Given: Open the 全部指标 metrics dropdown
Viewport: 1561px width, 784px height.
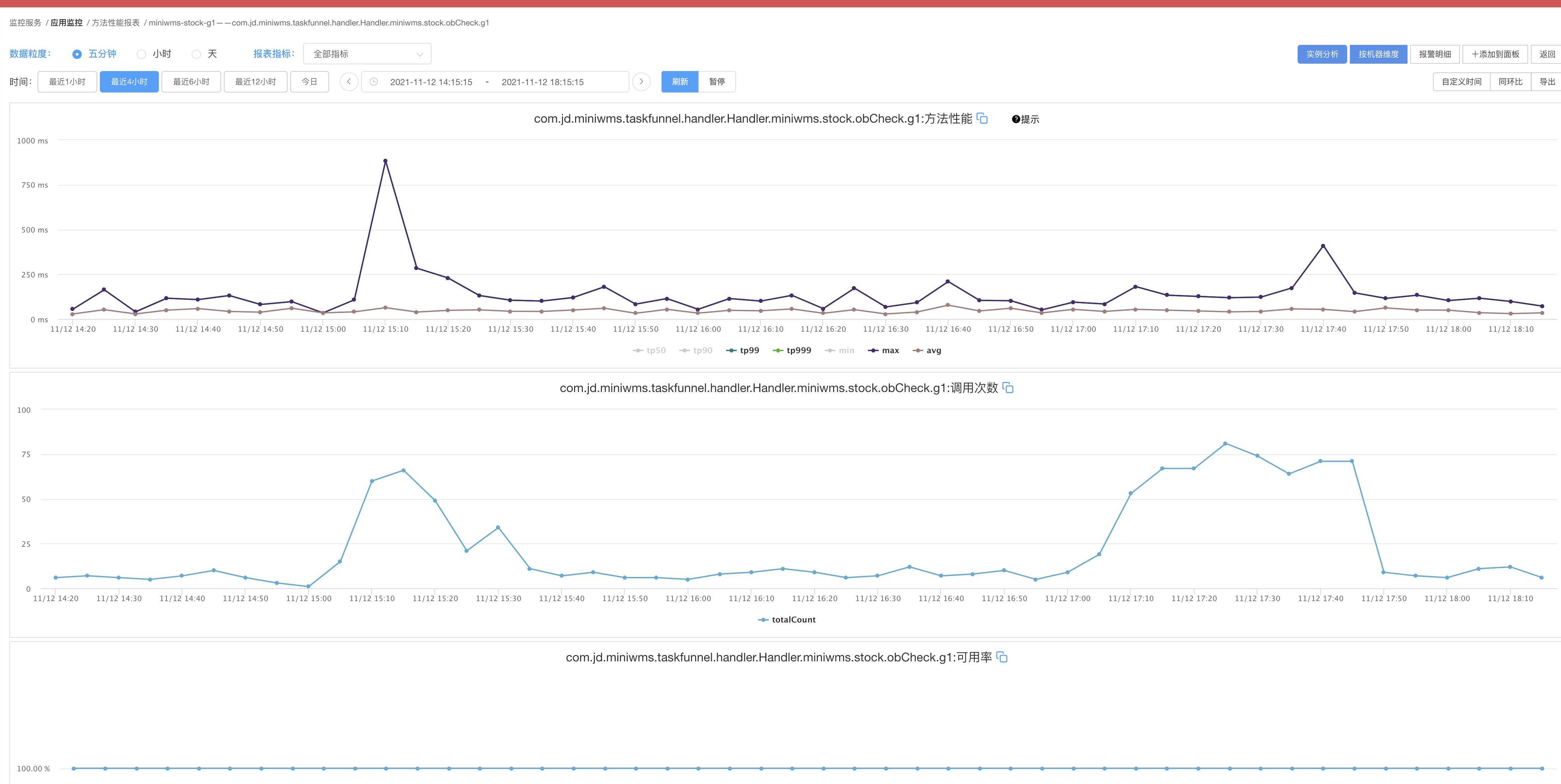Looking at the screenshot, I should (x=367, y=54).
